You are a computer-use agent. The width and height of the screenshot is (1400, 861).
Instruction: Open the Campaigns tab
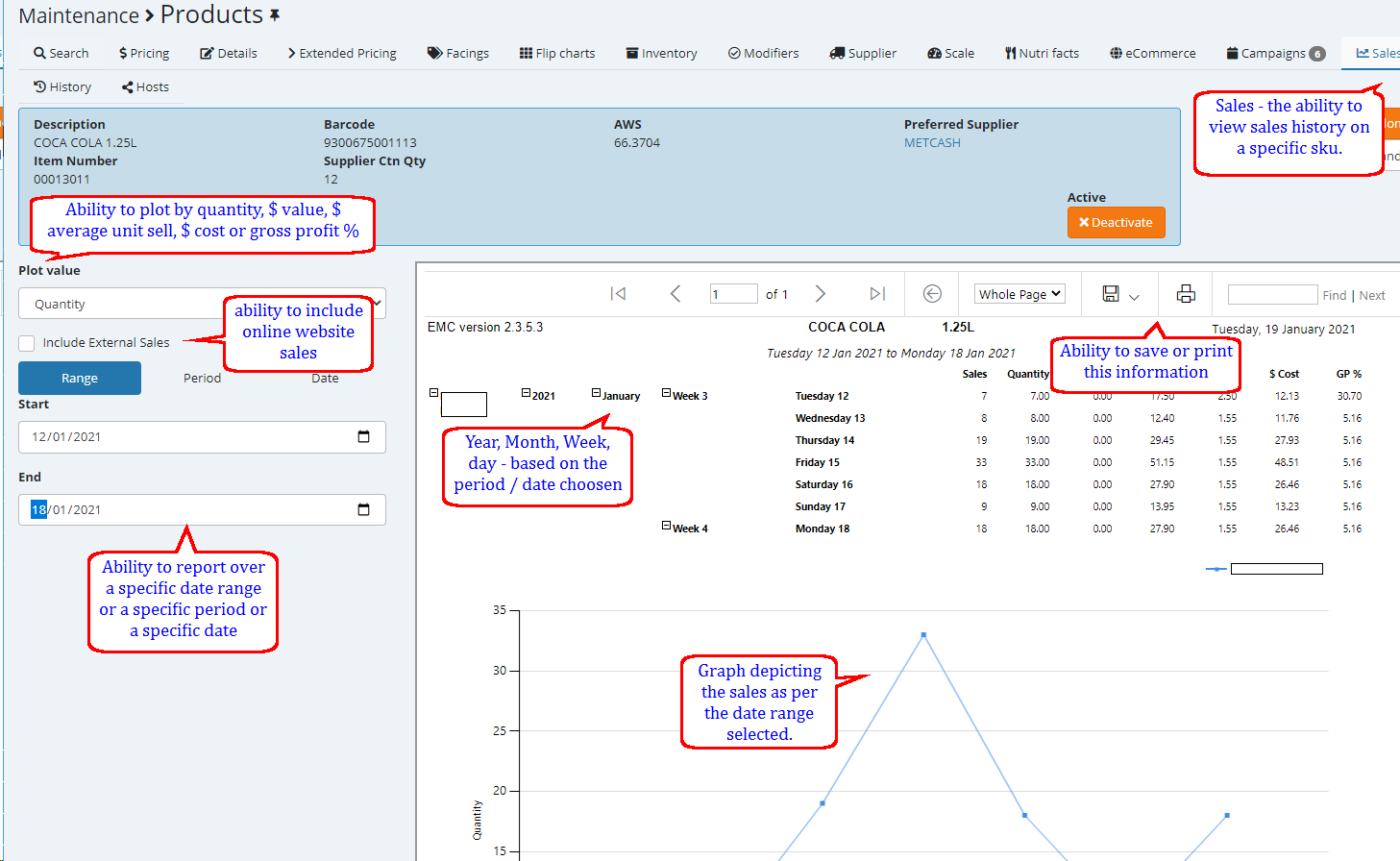[x=1276, y=53]
